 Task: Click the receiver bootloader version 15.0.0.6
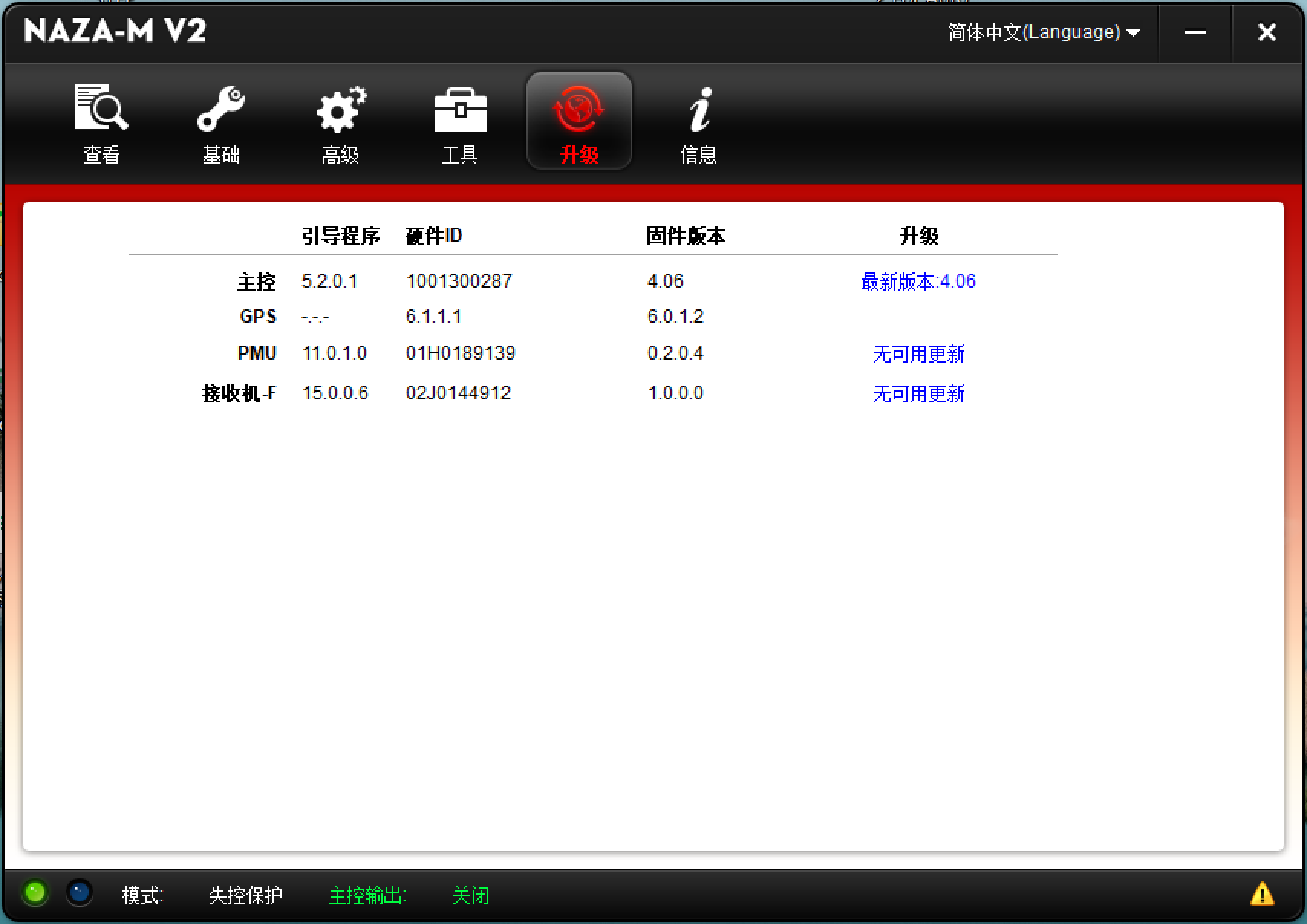[335, 393]
